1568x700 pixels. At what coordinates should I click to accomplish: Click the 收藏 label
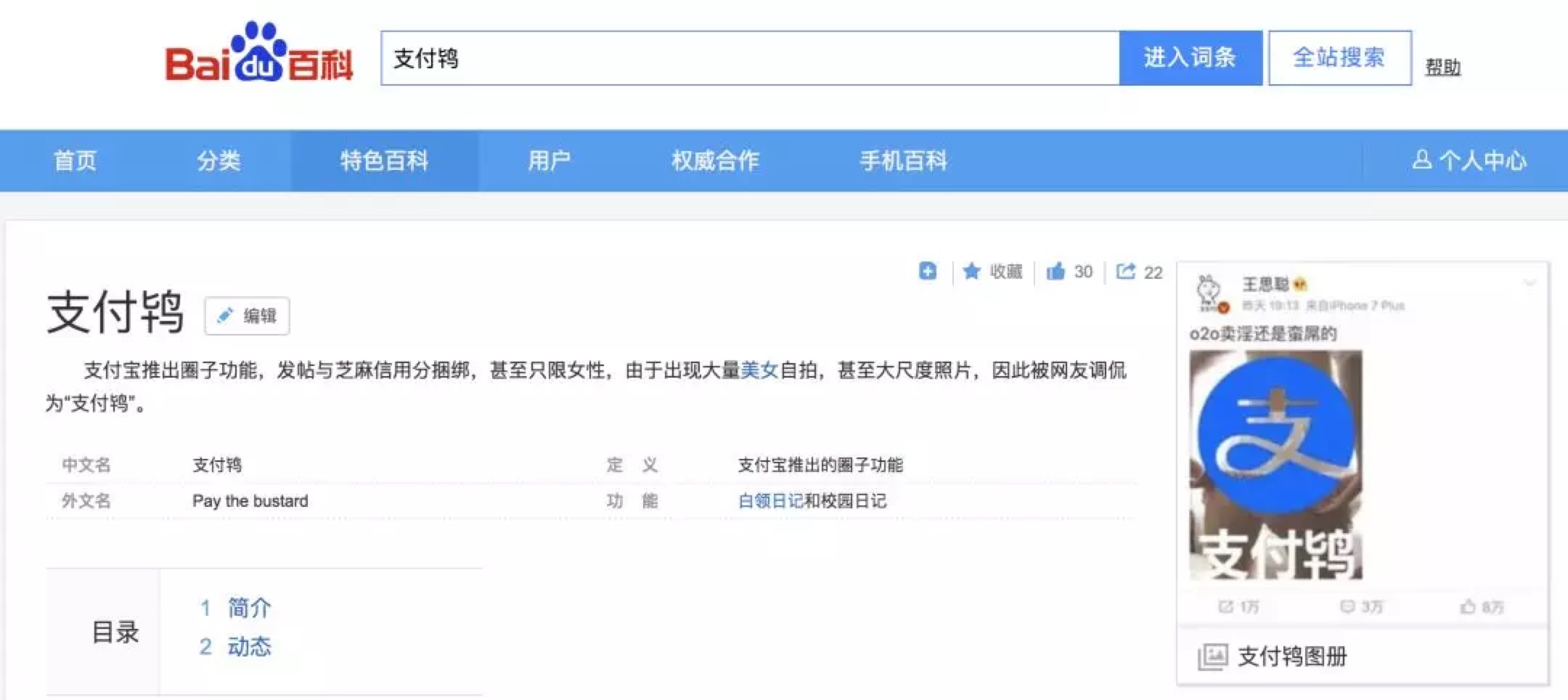click(x=1006, y=272)
